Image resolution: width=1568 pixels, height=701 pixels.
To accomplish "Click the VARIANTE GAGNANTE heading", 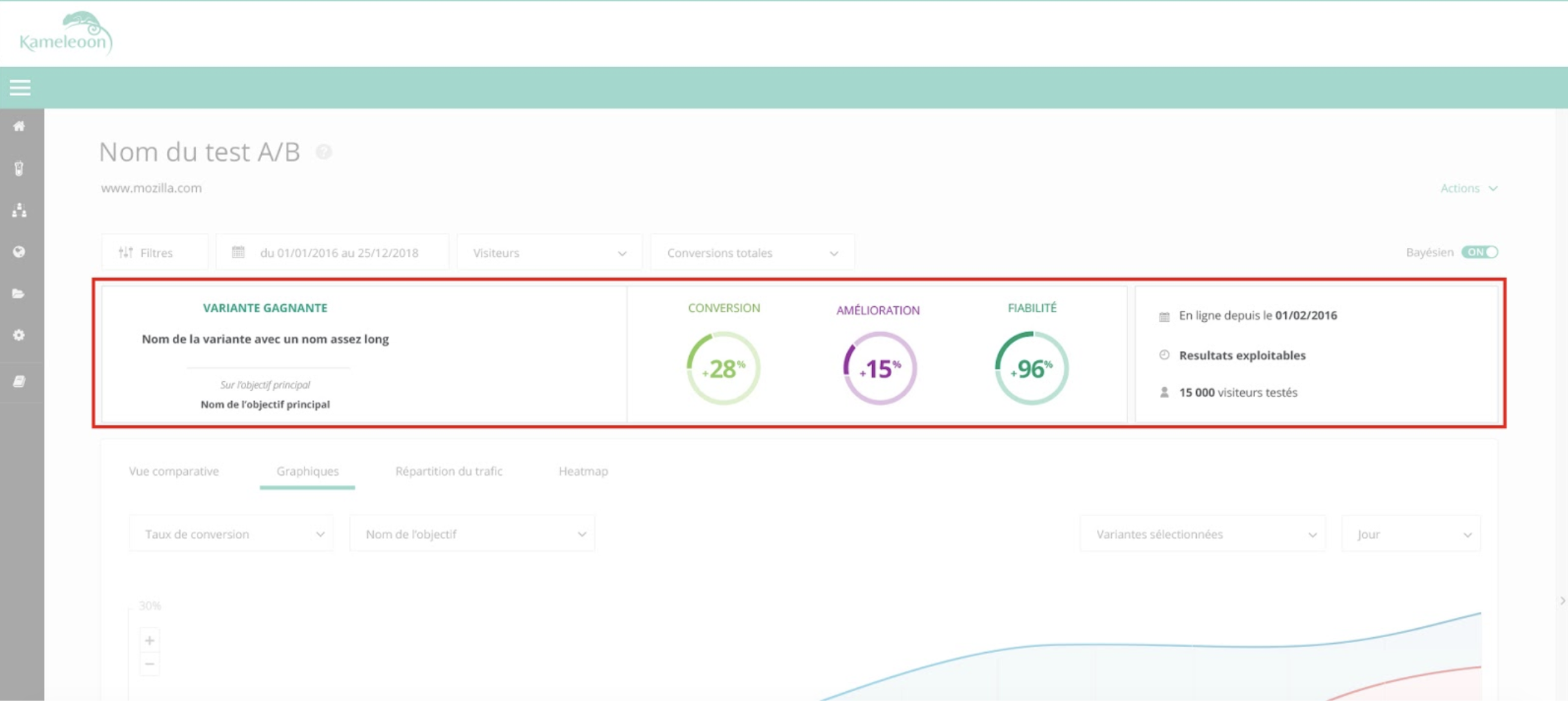I will coord(265,308).
